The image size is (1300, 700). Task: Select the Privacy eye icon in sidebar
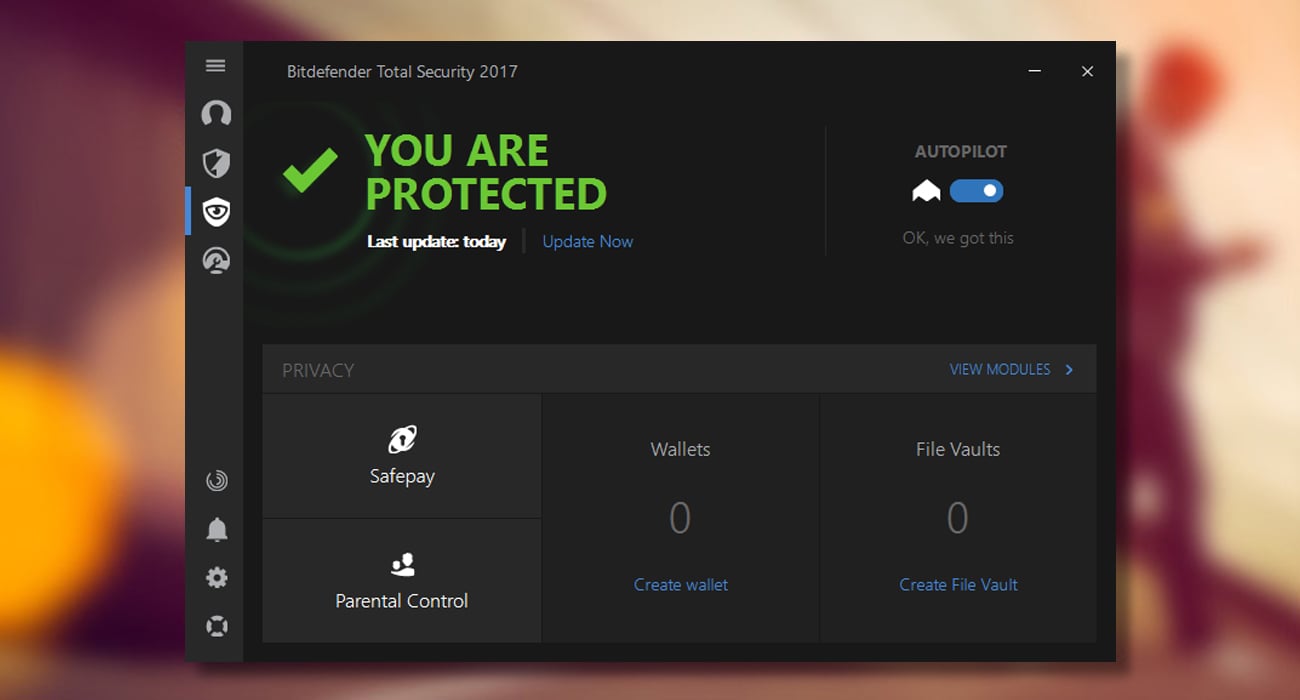(x=215, y=212)
